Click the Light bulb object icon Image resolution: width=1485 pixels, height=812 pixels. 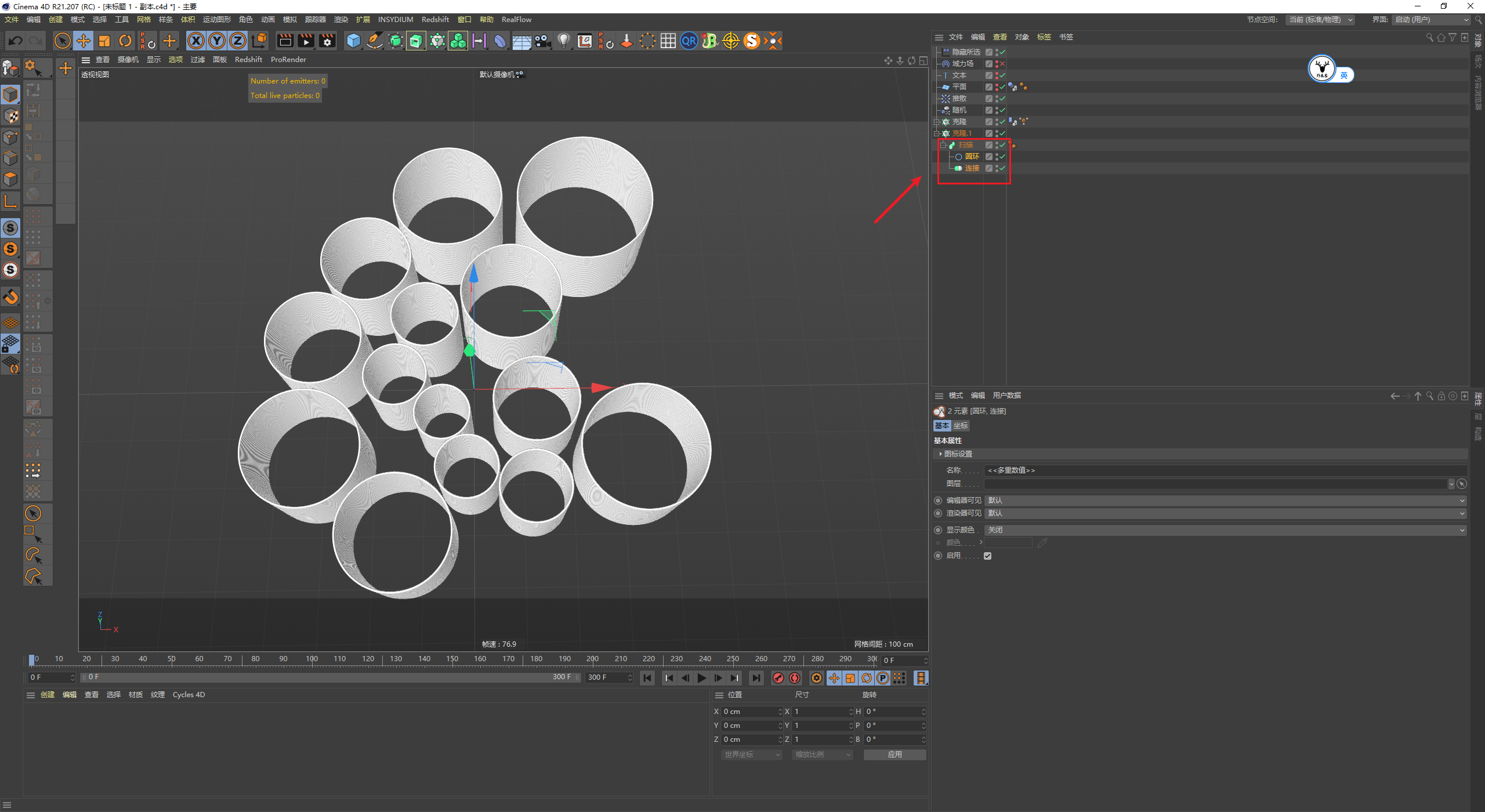563,41
